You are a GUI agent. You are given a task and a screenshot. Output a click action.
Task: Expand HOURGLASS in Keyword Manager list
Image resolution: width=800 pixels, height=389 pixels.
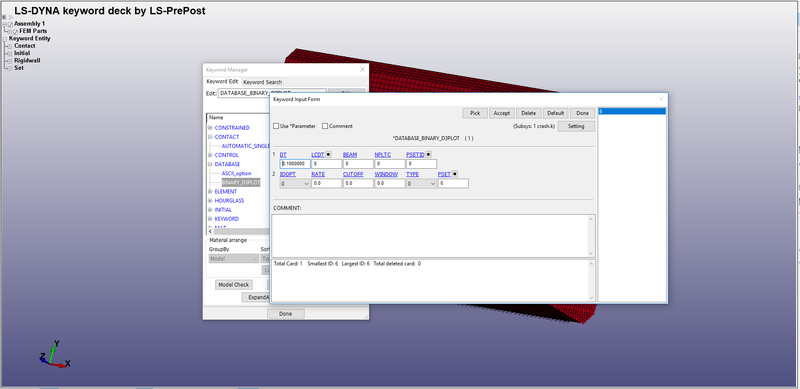point(210,201)
